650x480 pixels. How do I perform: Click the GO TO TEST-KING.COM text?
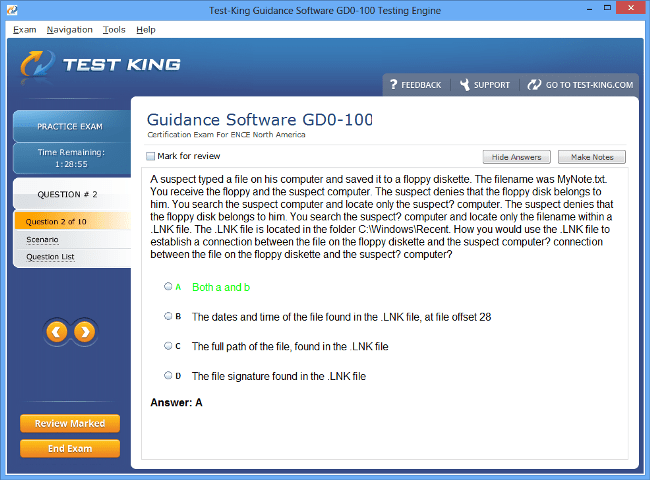point(589,85)
